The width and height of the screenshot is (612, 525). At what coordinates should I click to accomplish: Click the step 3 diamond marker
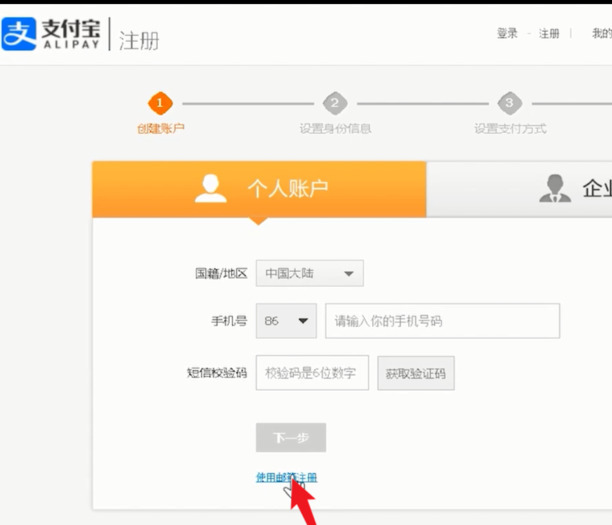pos(509,103)
